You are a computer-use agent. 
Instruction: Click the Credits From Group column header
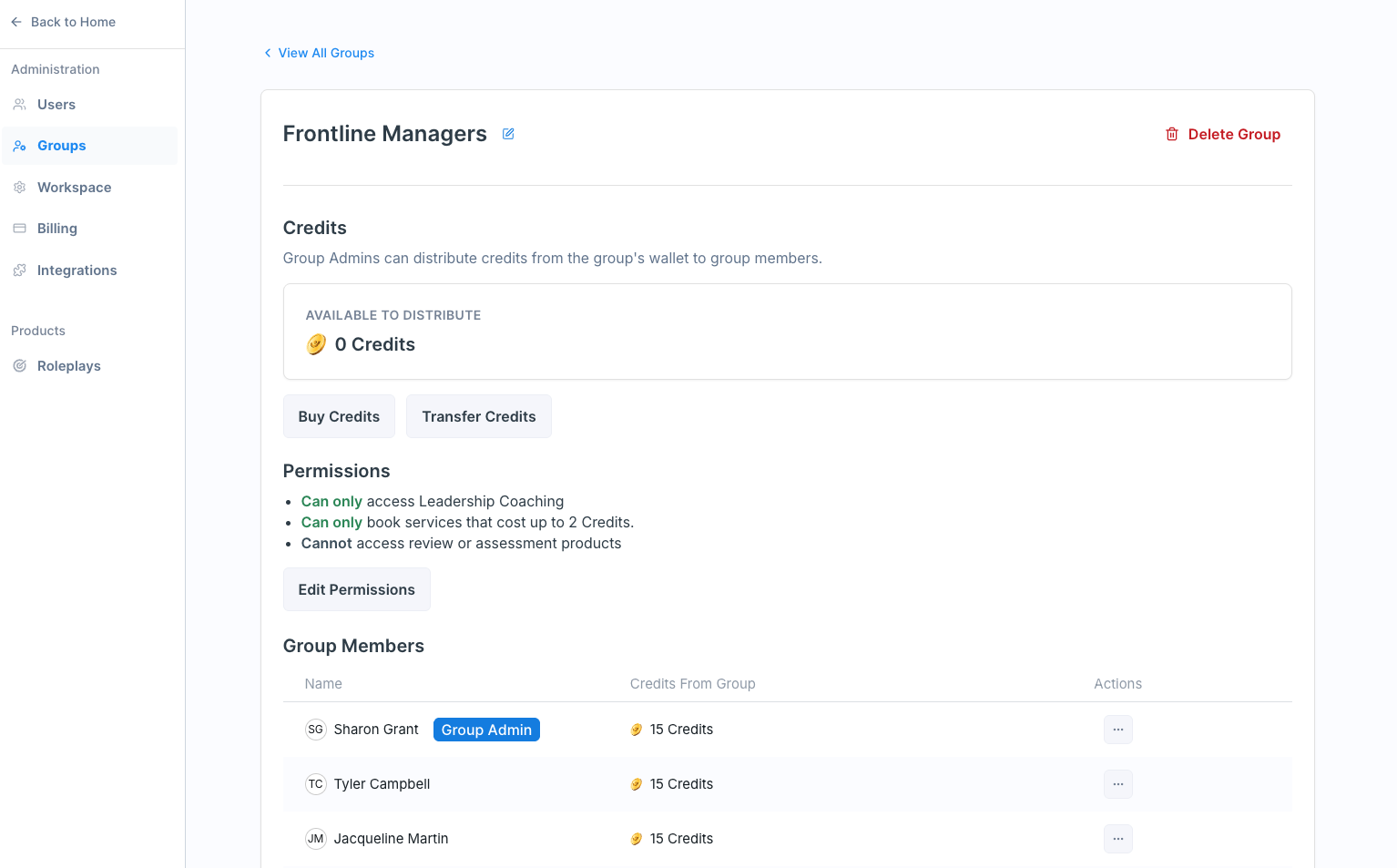693,684
